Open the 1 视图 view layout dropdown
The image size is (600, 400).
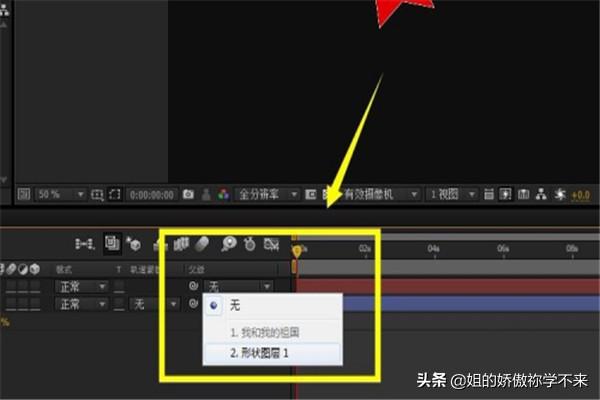click(450, 193)
